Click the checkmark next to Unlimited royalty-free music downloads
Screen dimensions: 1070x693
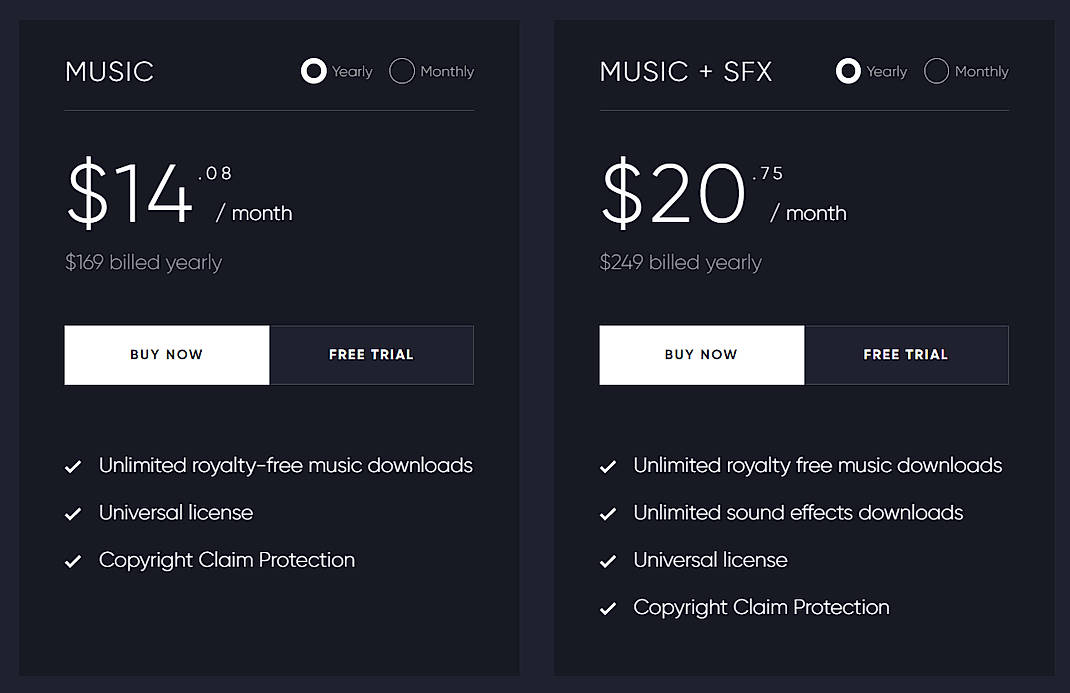(73, 466)
